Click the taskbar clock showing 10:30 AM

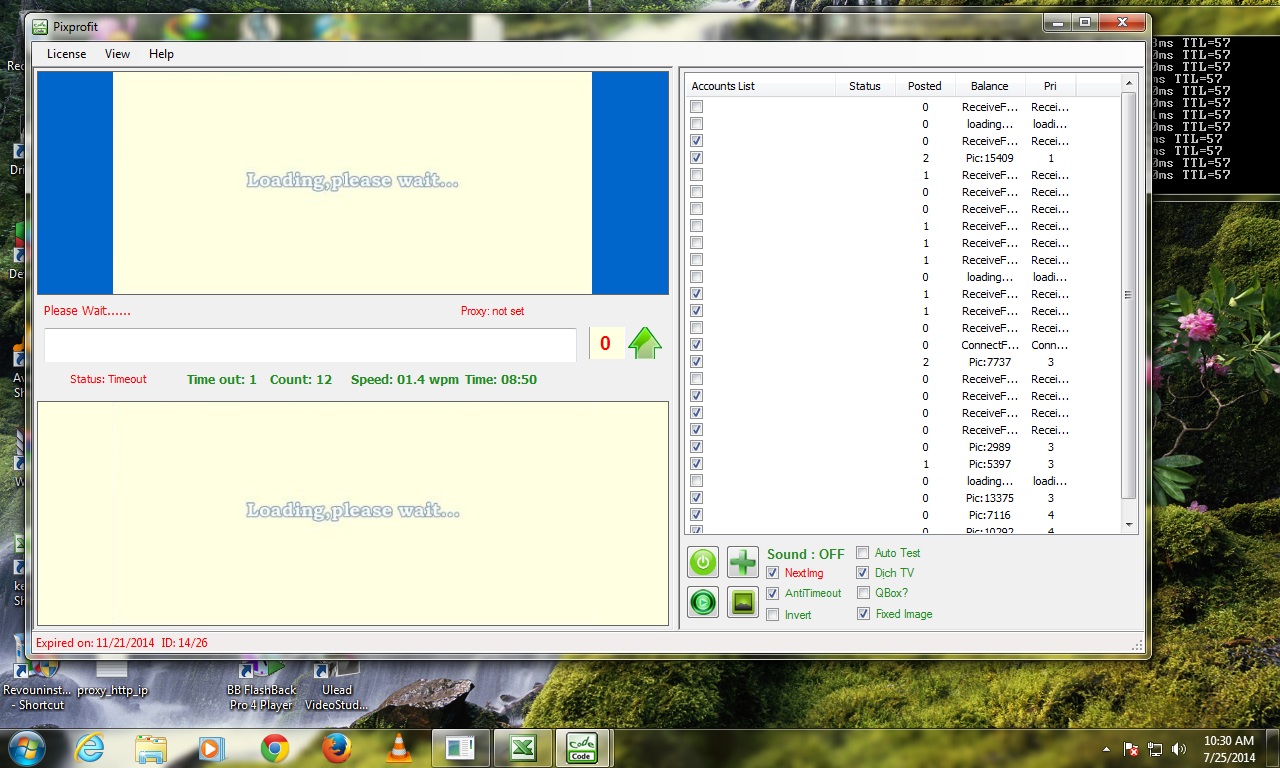[x=1229, y=748]
